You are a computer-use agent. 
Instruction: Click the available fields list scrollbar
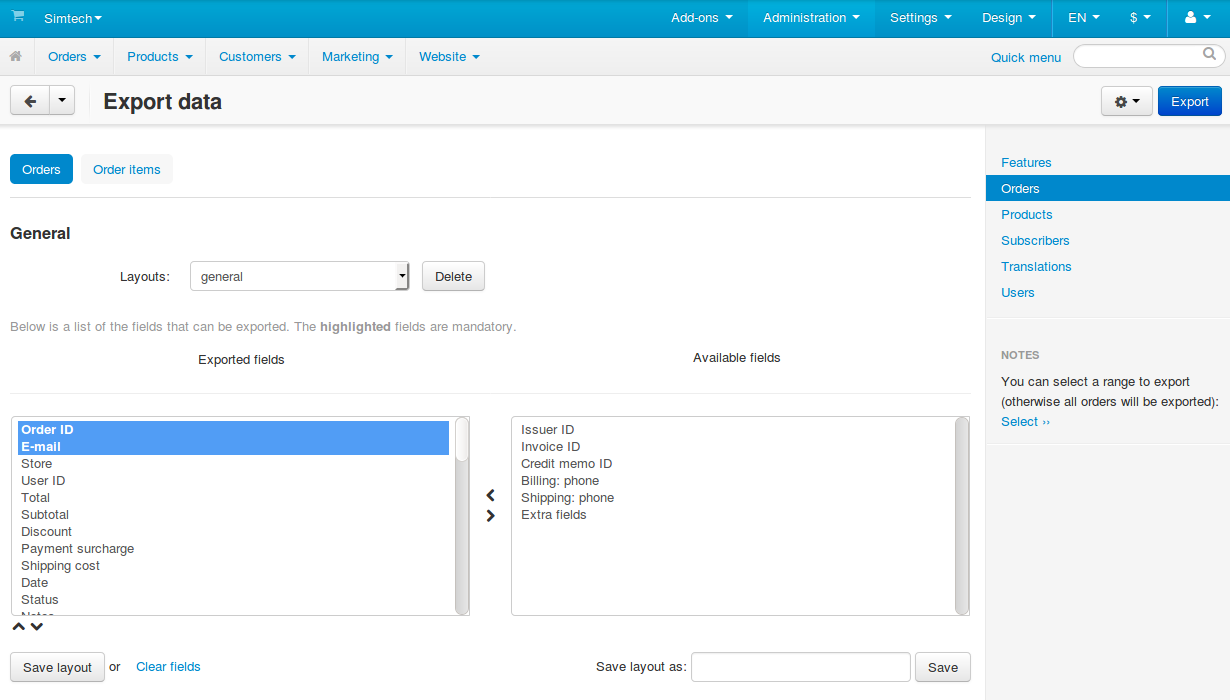tap(962, 515)
